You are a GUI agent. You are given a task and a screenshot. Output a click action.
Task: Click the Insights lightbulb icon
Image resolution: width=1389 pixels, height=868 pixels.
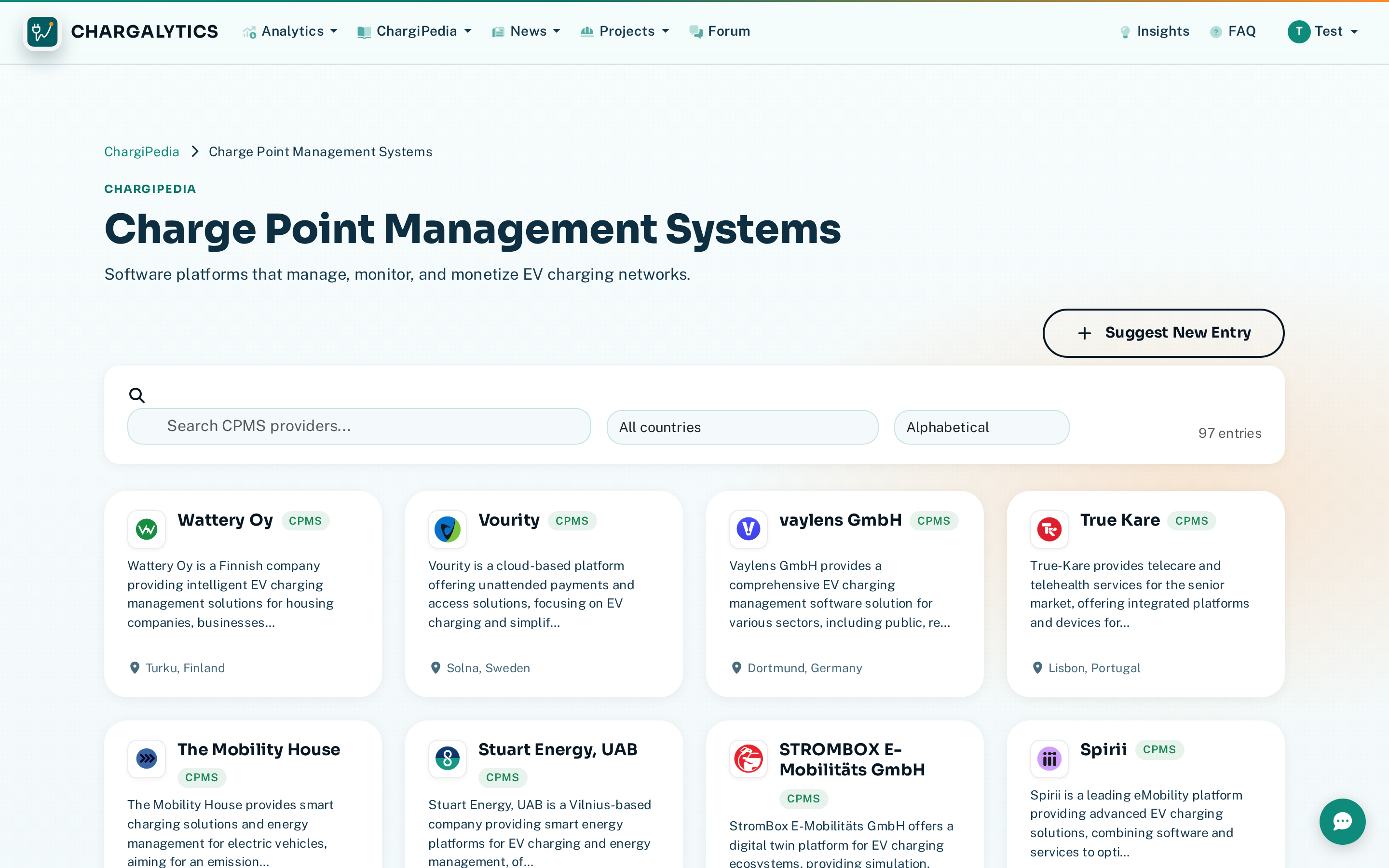click(1125, 32)
